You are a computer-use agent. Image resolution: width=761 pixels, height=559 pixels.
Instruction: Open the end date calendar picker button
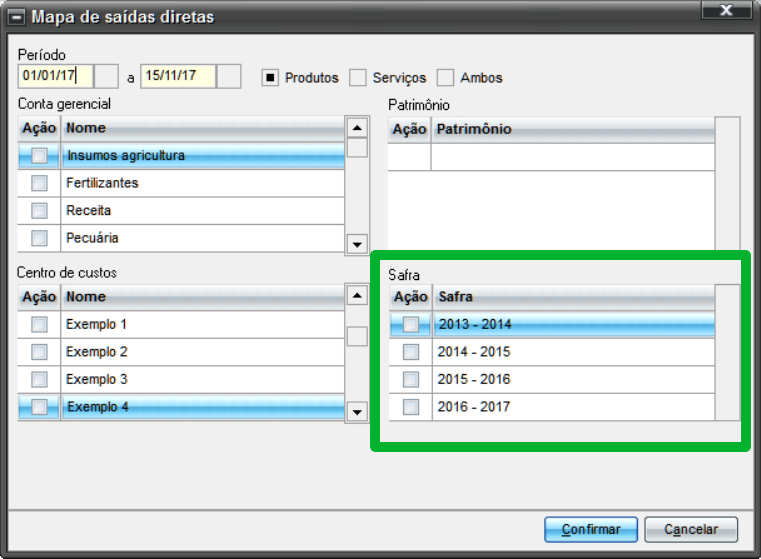[229, 76]
